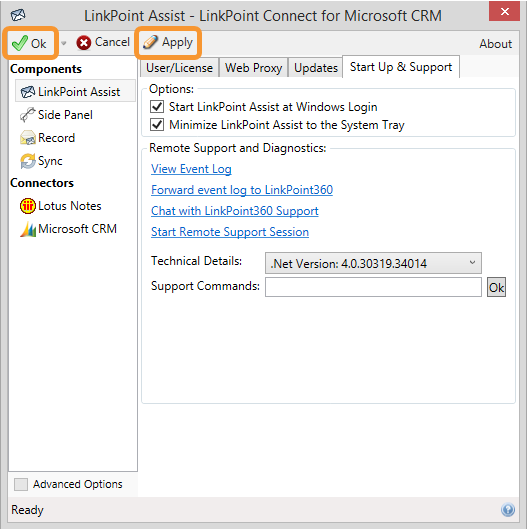
Task: Uncheck Minimize LinkPoint Assist to System Tray
Action: click(x=157, y=124)
